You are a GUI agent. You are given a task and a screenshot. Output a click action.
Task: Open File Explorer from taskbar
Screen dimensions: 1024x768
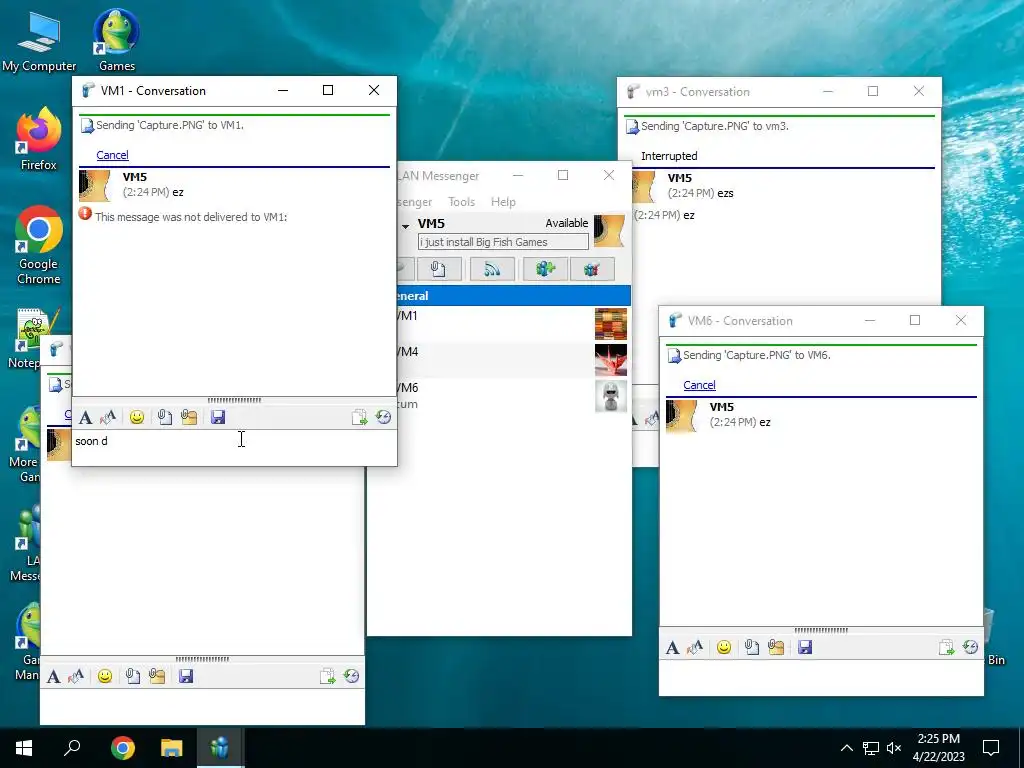click(x=172, y=748)
